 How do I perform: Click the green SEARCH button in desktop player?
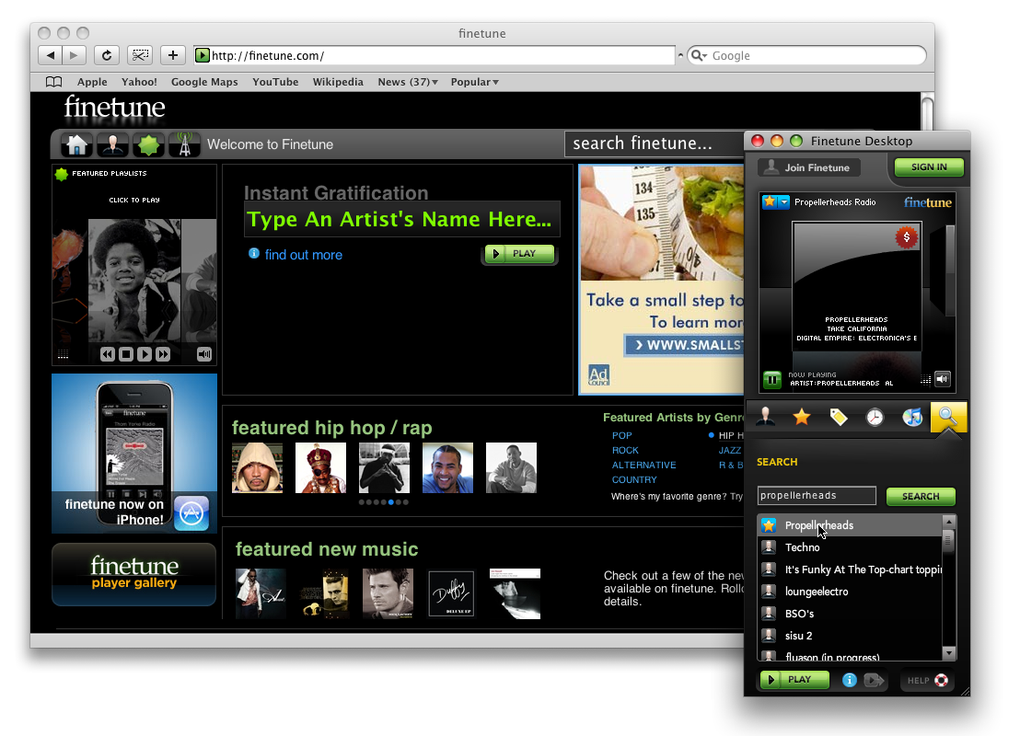920,497
